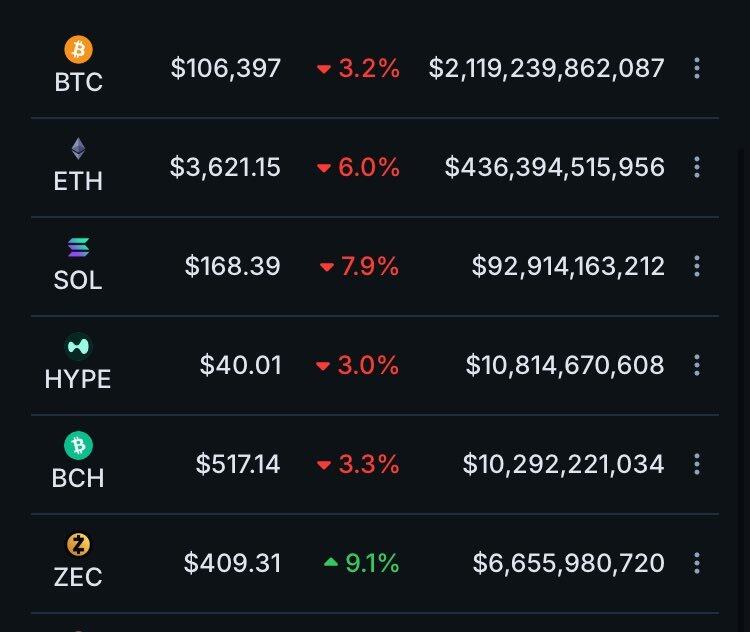Open the more options menu for BCH
The width and height of the screenshot is (750, 632).
(x=697, y=464)
